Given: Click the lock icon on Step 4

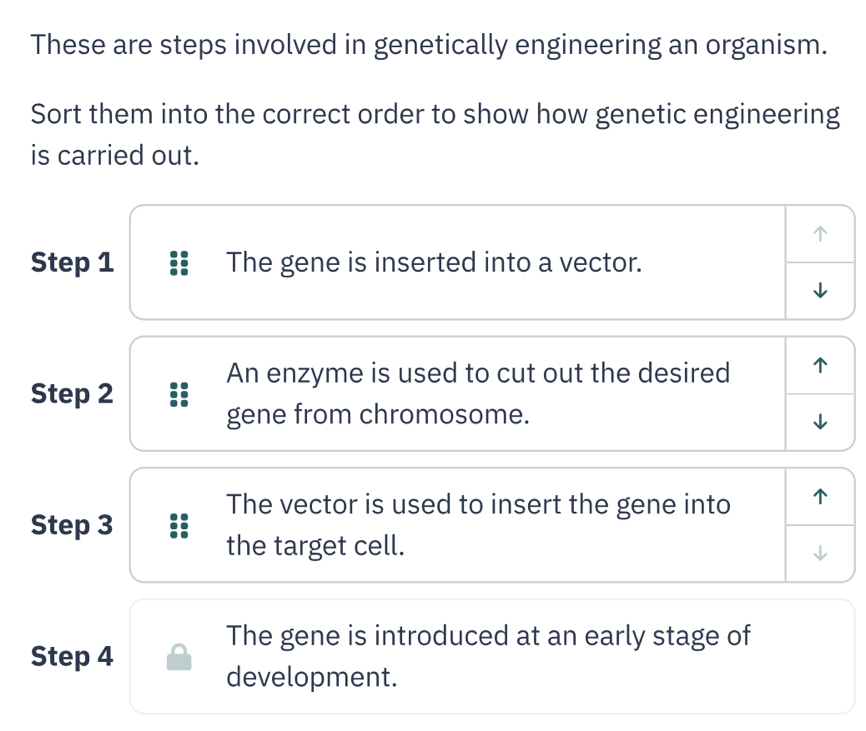Looking at the screenshot, I should click(x=178, y=656).
